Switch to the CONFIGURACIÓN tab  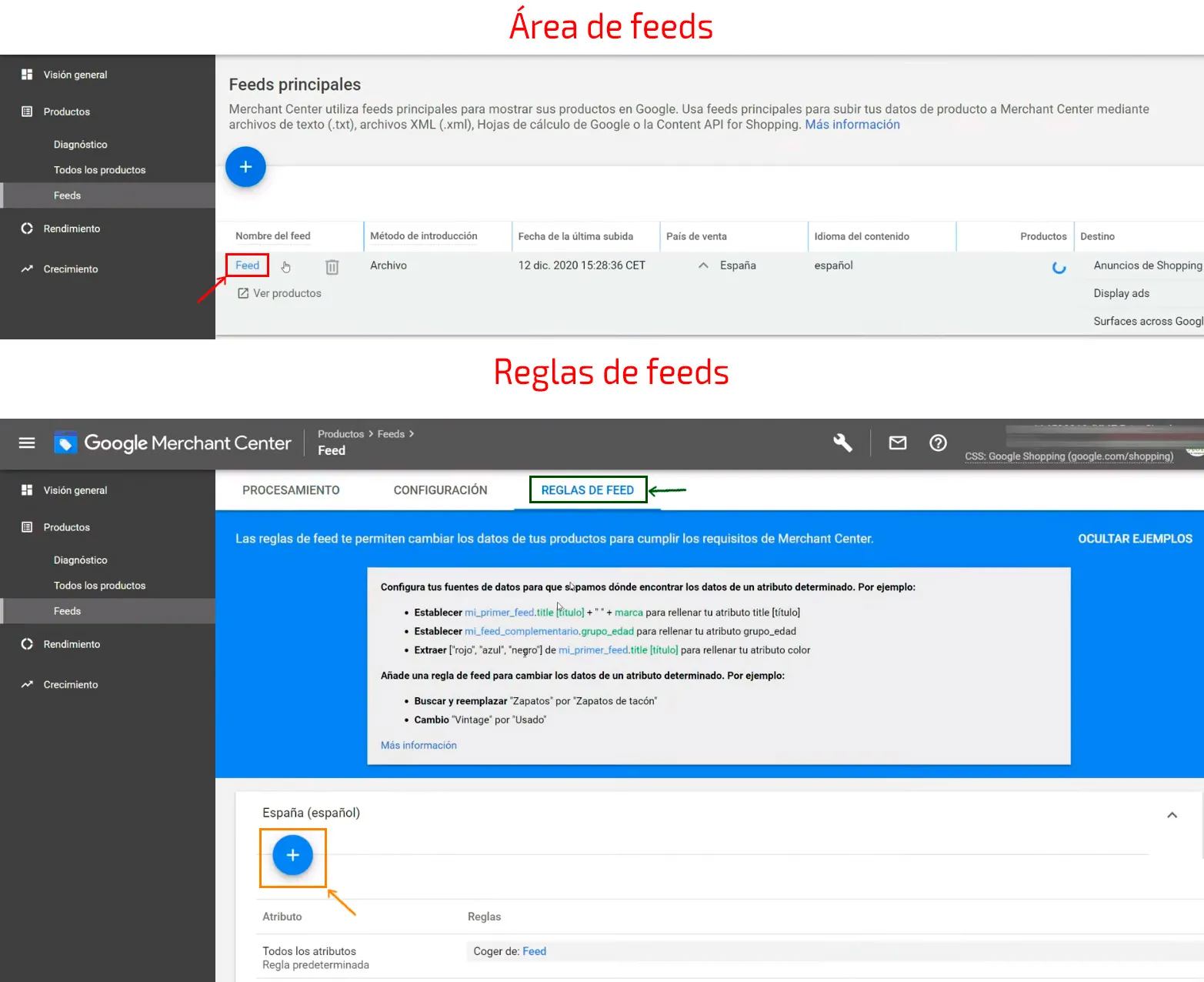pyautogui.click(x=440, y=490)
